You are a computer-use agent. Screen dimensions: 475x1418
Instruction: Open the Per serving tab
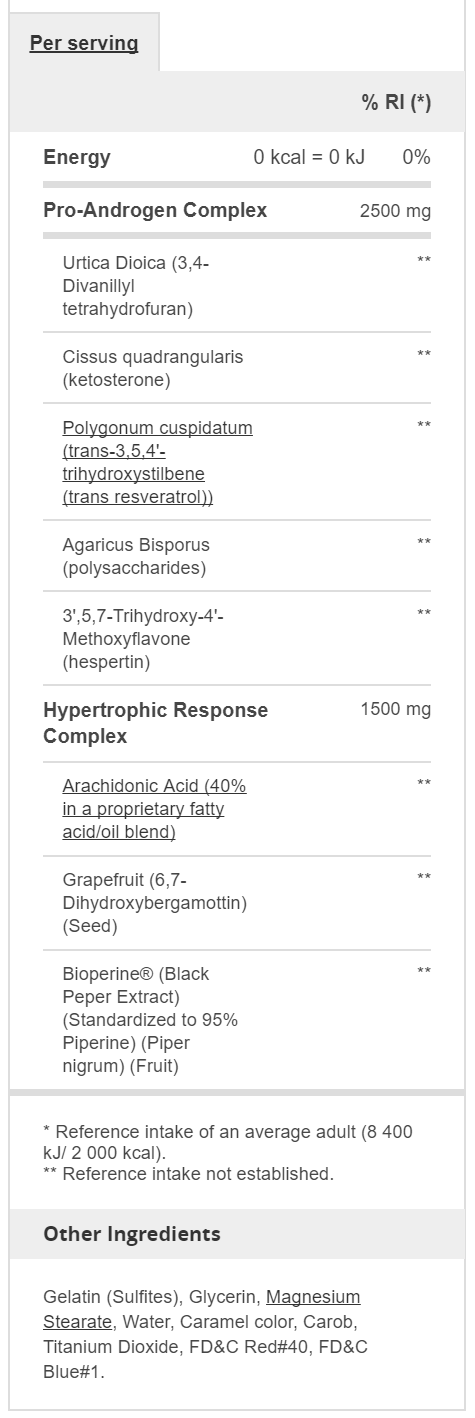pos(84,43)
